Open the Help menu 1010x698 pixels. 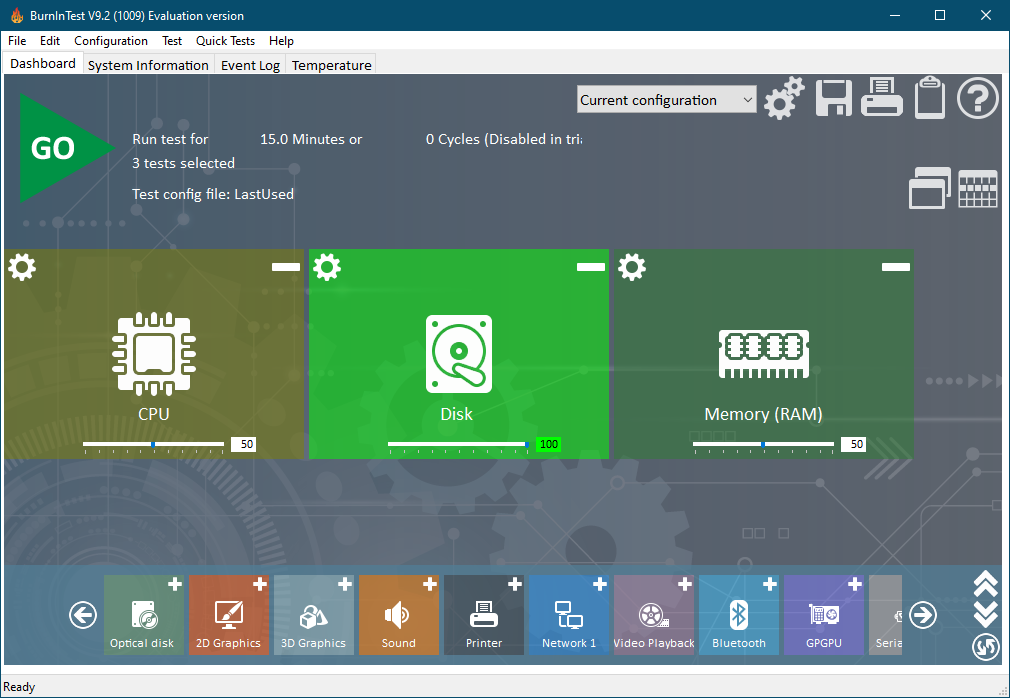(281, 41)
